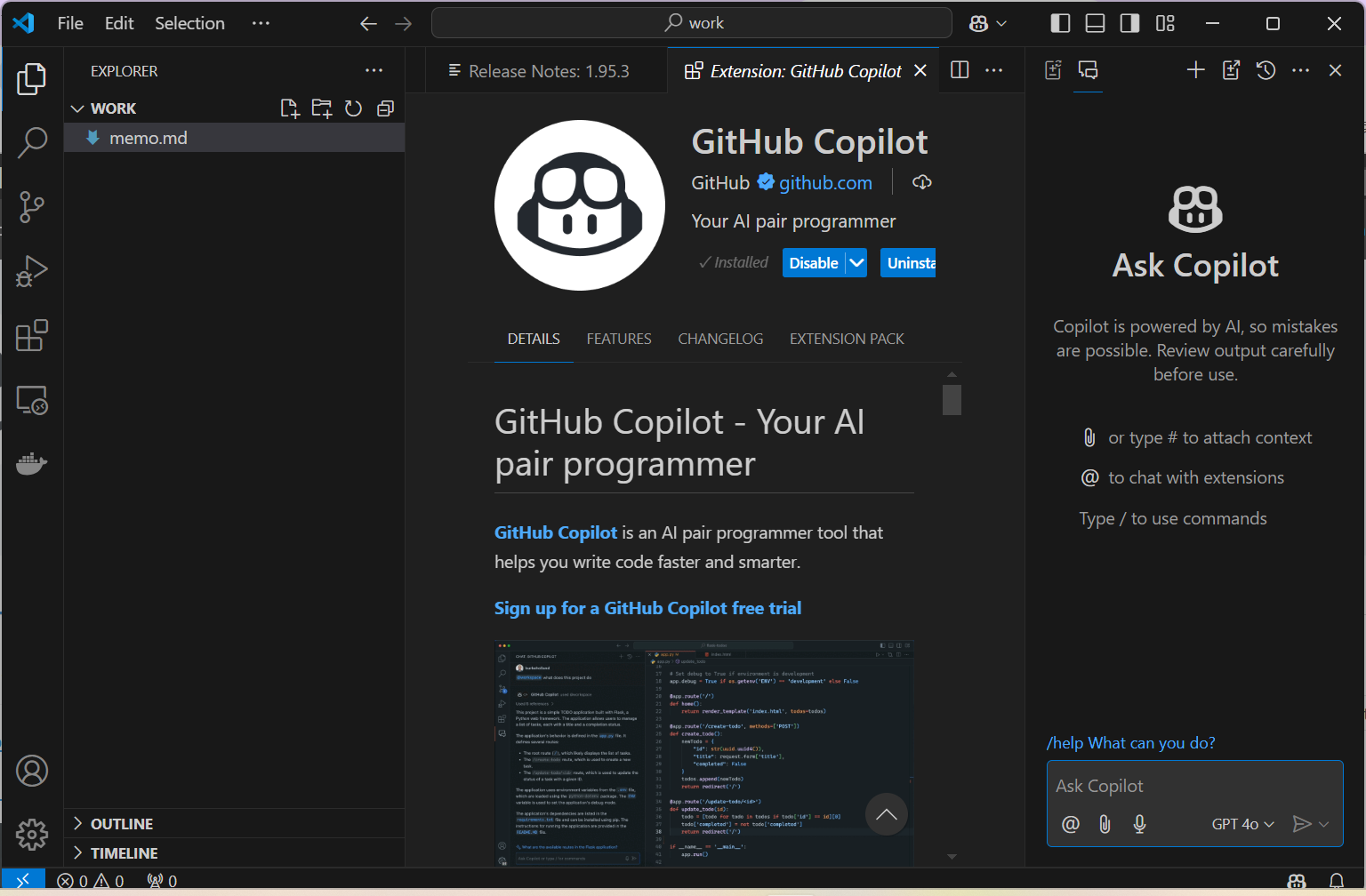The height and width of the screenshot is (896, 1366).
Task: Show errors and warnings in status bar
Action: (91, 881)
